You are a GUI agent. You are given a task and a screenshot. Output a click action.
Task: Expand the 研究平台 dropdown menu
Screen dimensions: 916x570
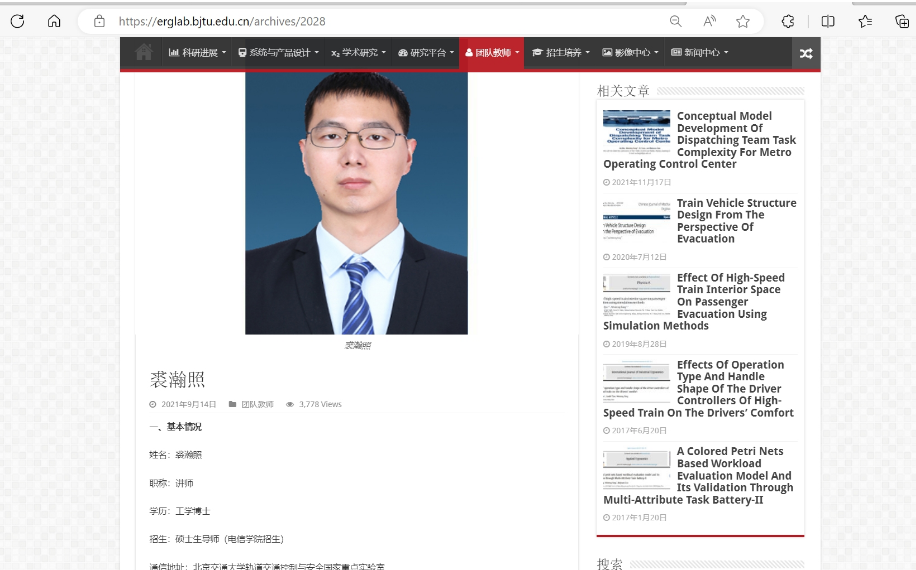426,53
